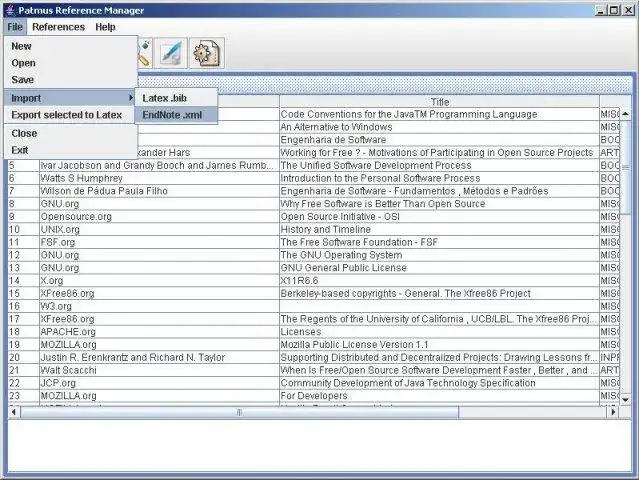Viewport: 639px width, 480px height.
Task: Click the horizontal scrollbar right arrow
Action: [x=614, y=412]
